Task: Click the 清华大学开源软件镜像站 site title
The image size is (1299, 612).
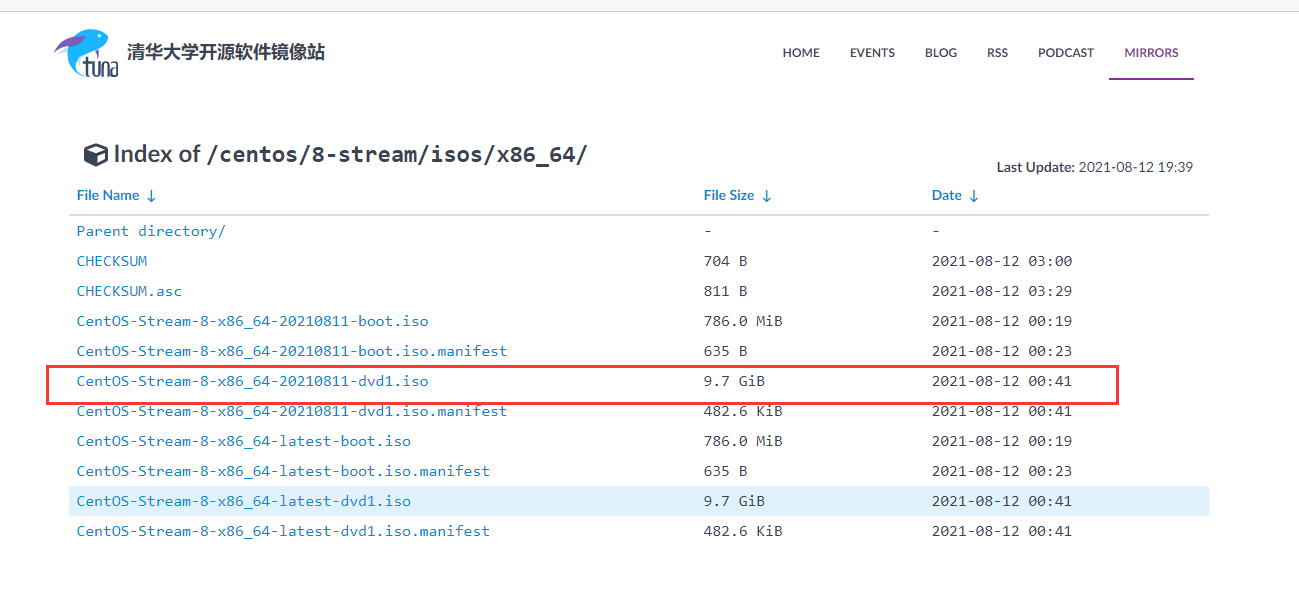Action: (226, 52)
